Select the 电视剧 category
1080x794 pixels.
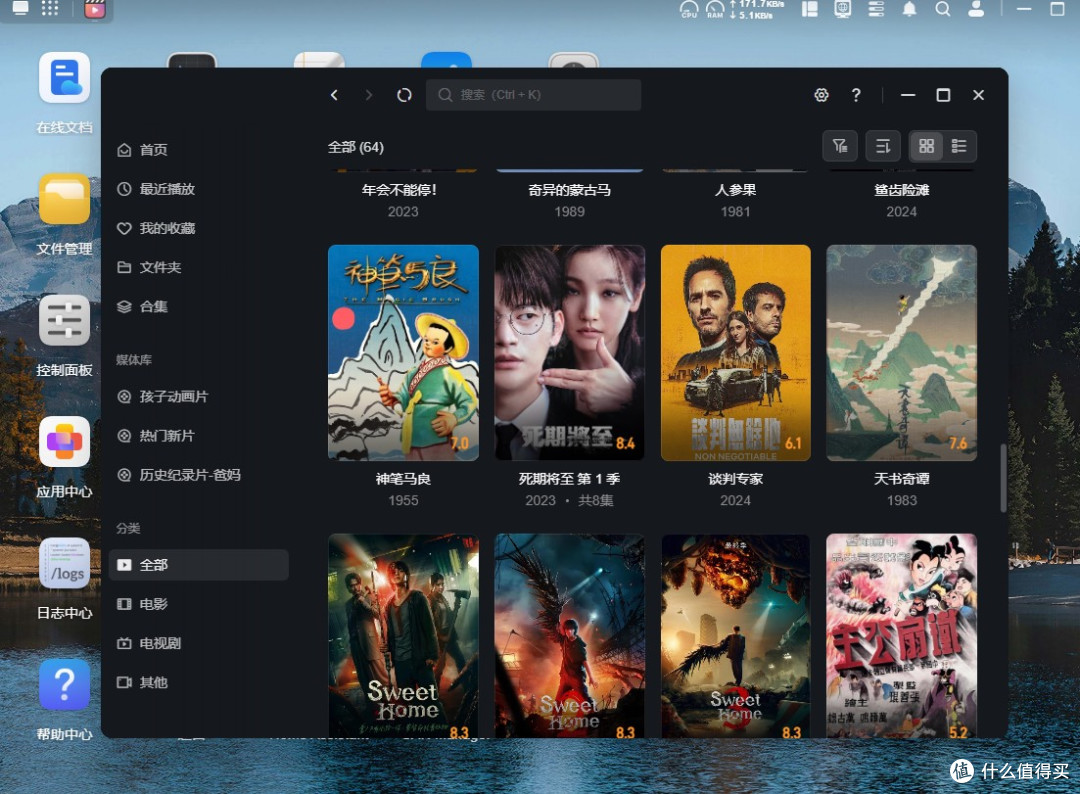click(198, 643)
